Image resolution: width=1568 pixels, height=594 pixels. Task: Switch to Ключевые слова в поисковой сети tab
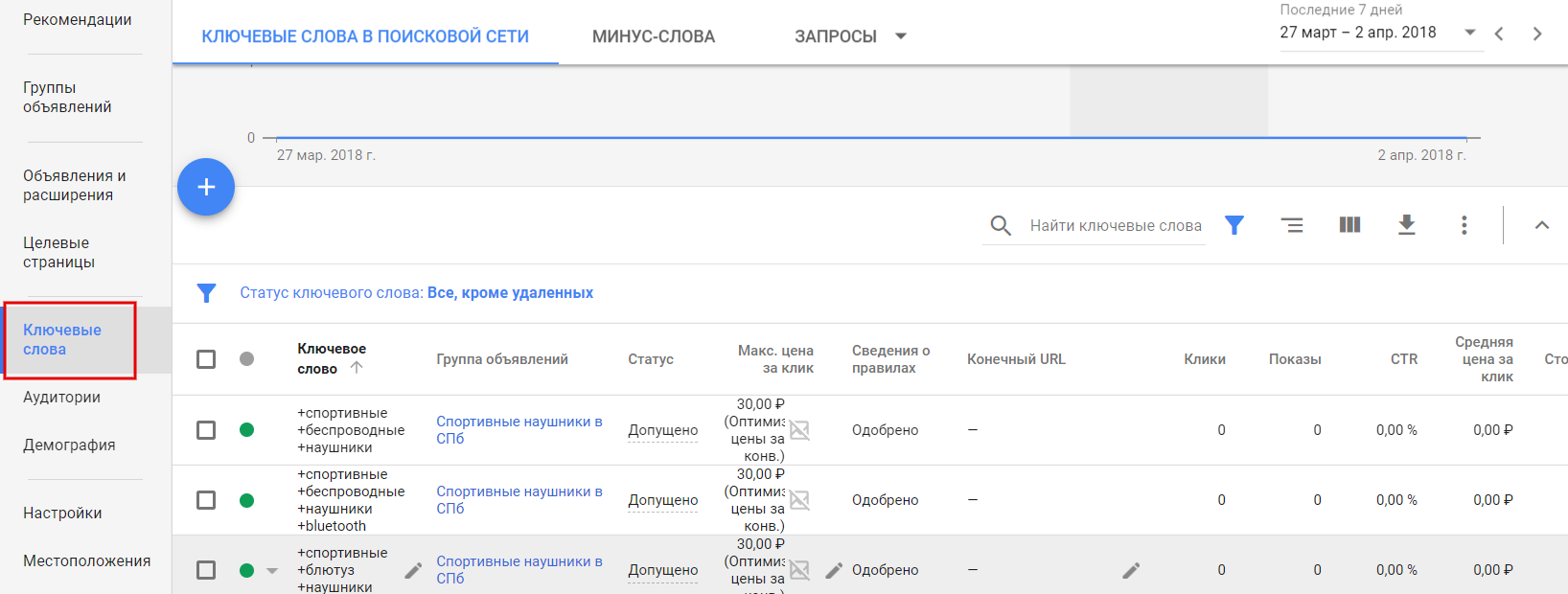(x=365, y=36)
